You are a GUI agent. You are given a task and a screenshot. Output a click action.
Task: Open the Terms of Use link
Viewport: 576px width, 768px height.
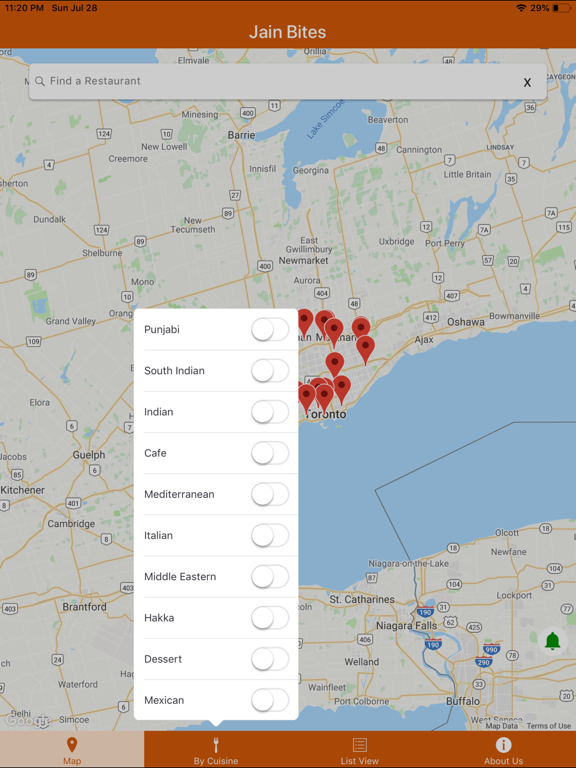[x=549, y=726]
